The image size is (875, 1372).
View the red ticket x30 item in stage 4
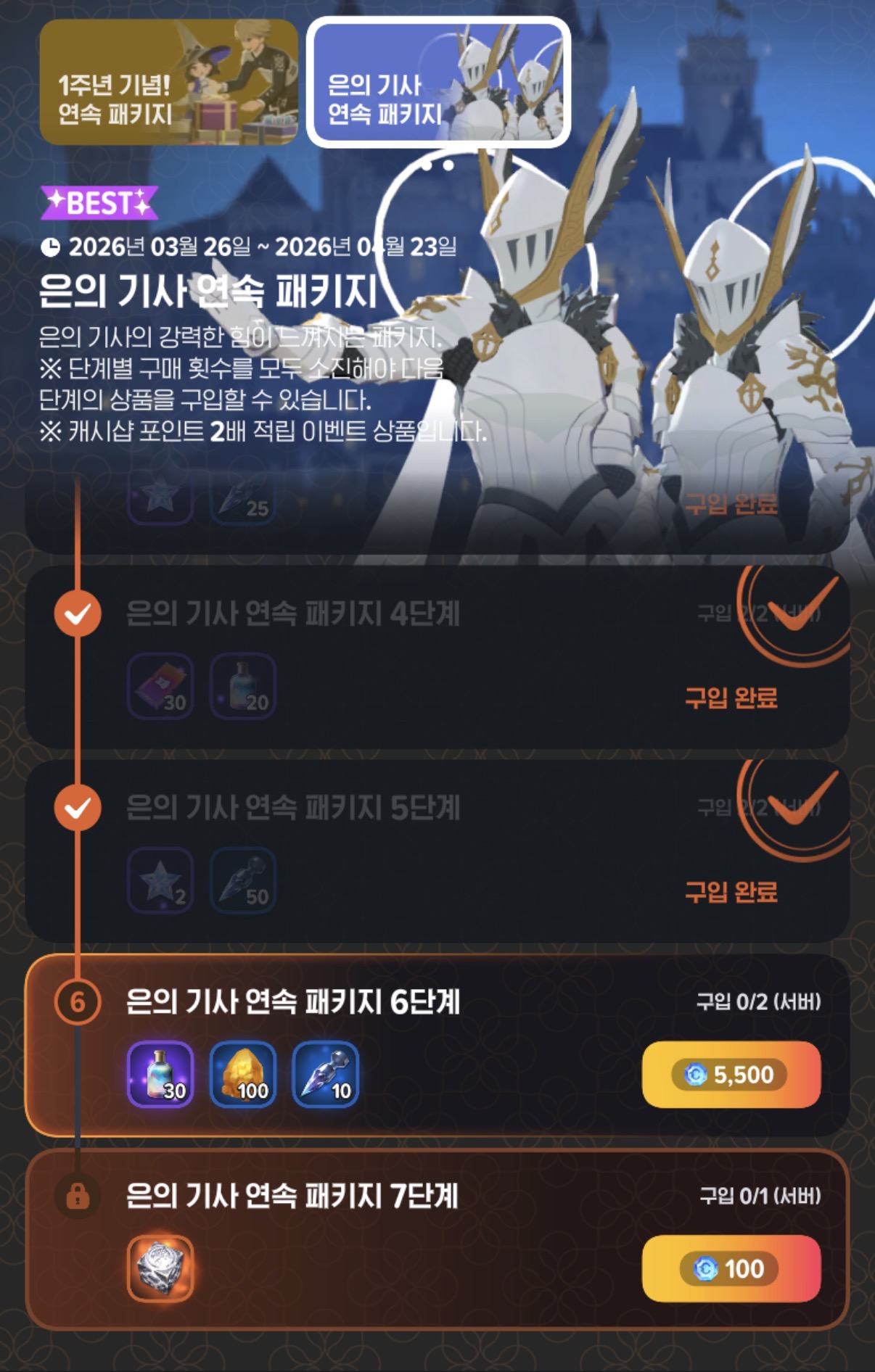point(160,686)
